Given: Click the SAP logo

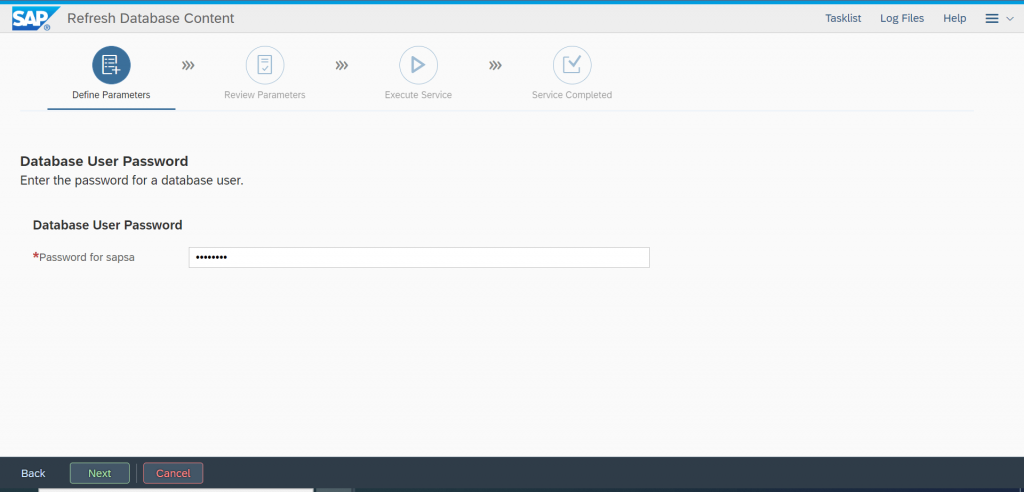Looking at the screenshot, I should pyautogui.click(x=35, y=18).
